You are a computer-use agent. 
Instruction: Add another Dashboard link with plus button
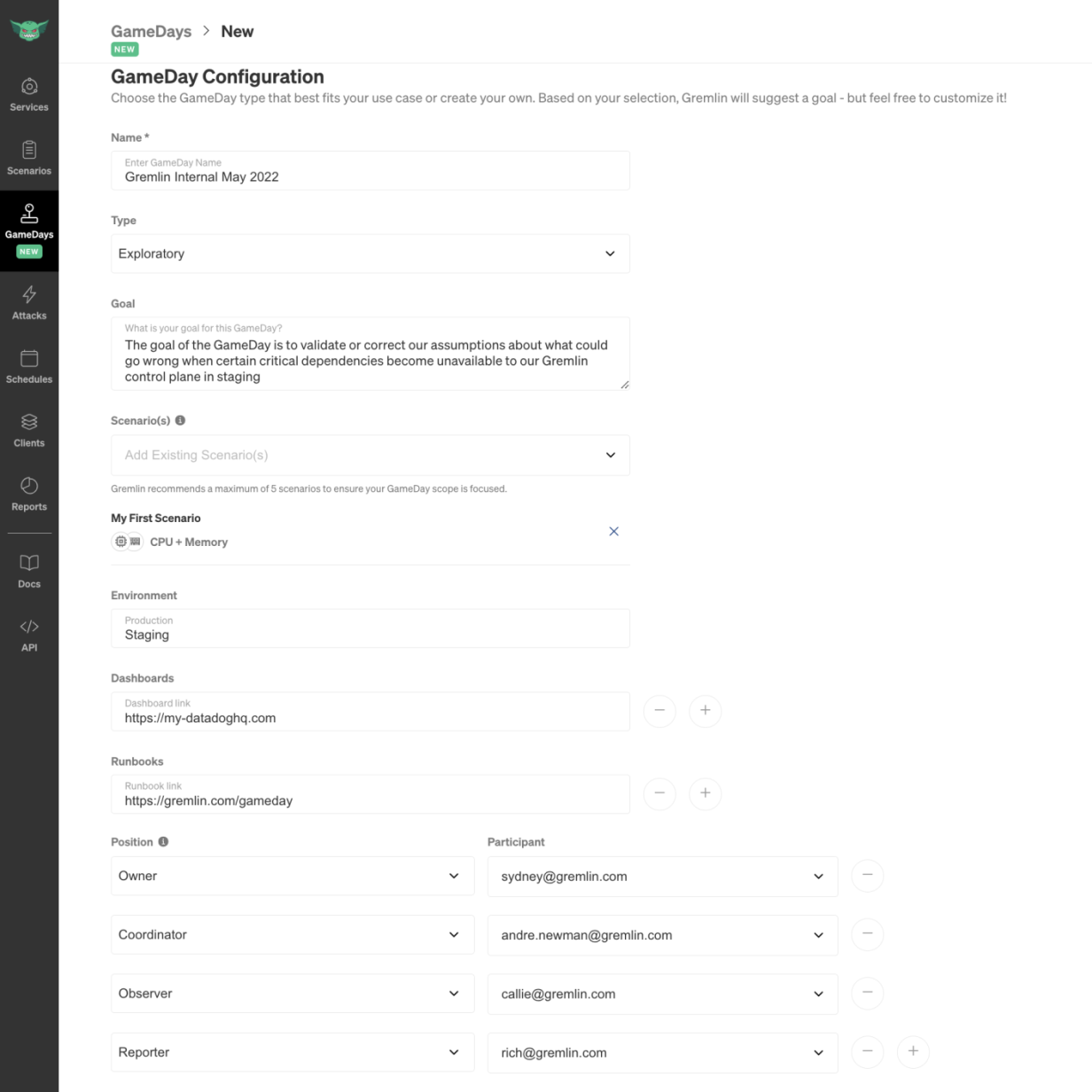pyautogui.click(x=706, y=711)
